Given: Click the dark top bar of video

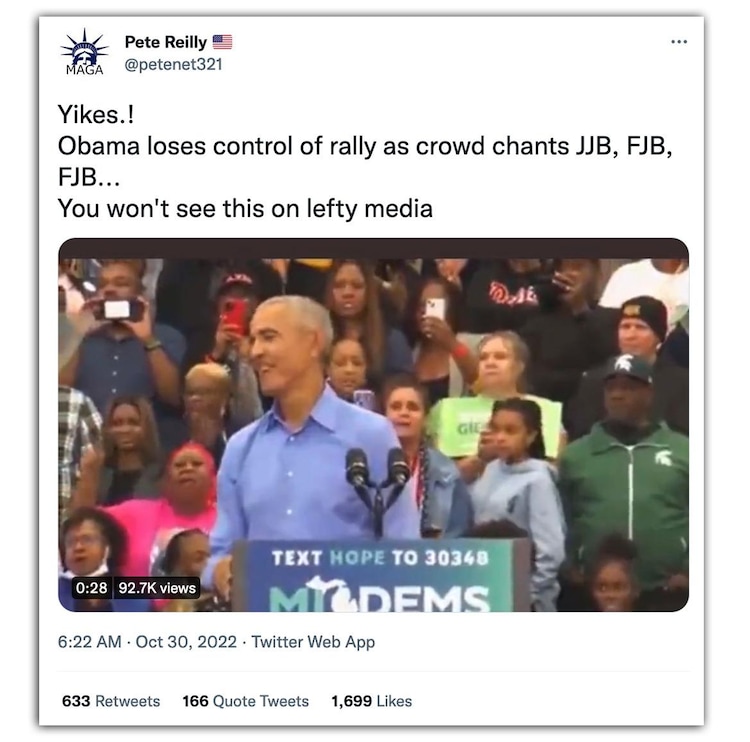Looking at the screenshot, I should (x=373, y=248).
